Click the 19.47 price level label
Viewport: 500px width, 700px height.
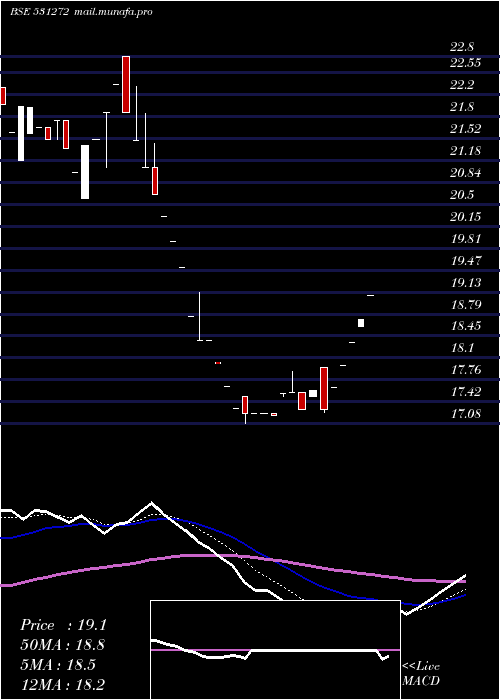pos(466,260)
